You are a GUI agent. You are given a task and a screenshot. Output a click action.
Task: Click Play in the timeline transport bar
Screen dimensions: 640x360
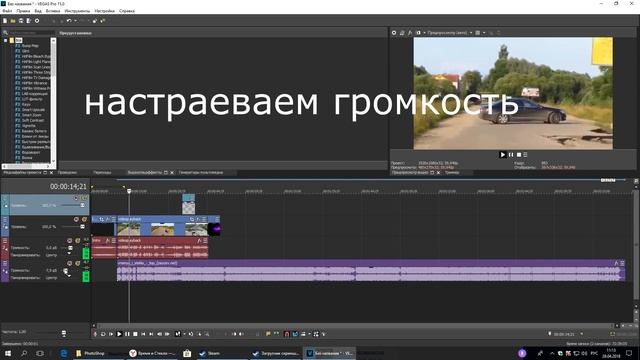coord(119,334)
